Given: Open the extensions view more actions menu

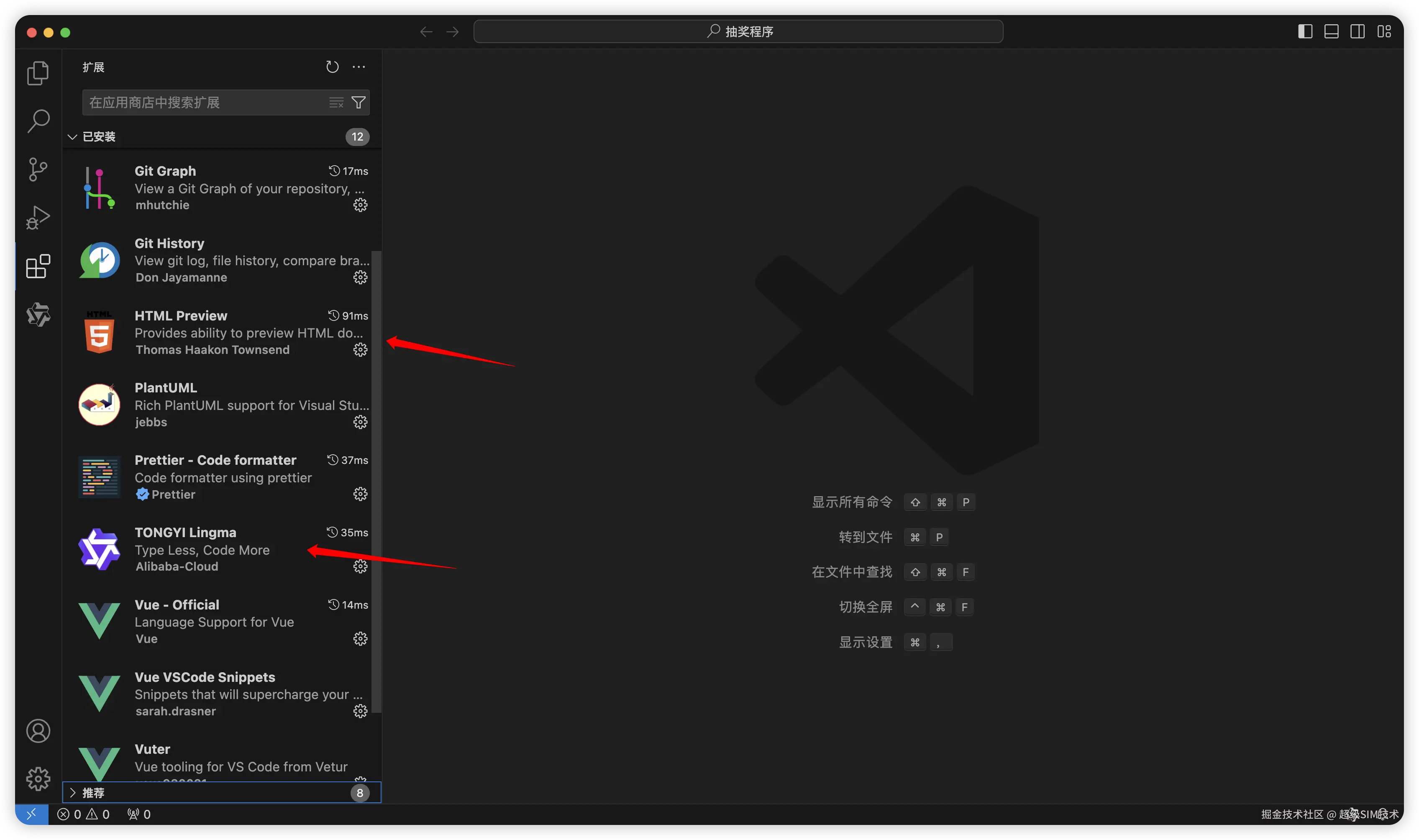Looking at the screenshot, I should [x=359, y=67].
